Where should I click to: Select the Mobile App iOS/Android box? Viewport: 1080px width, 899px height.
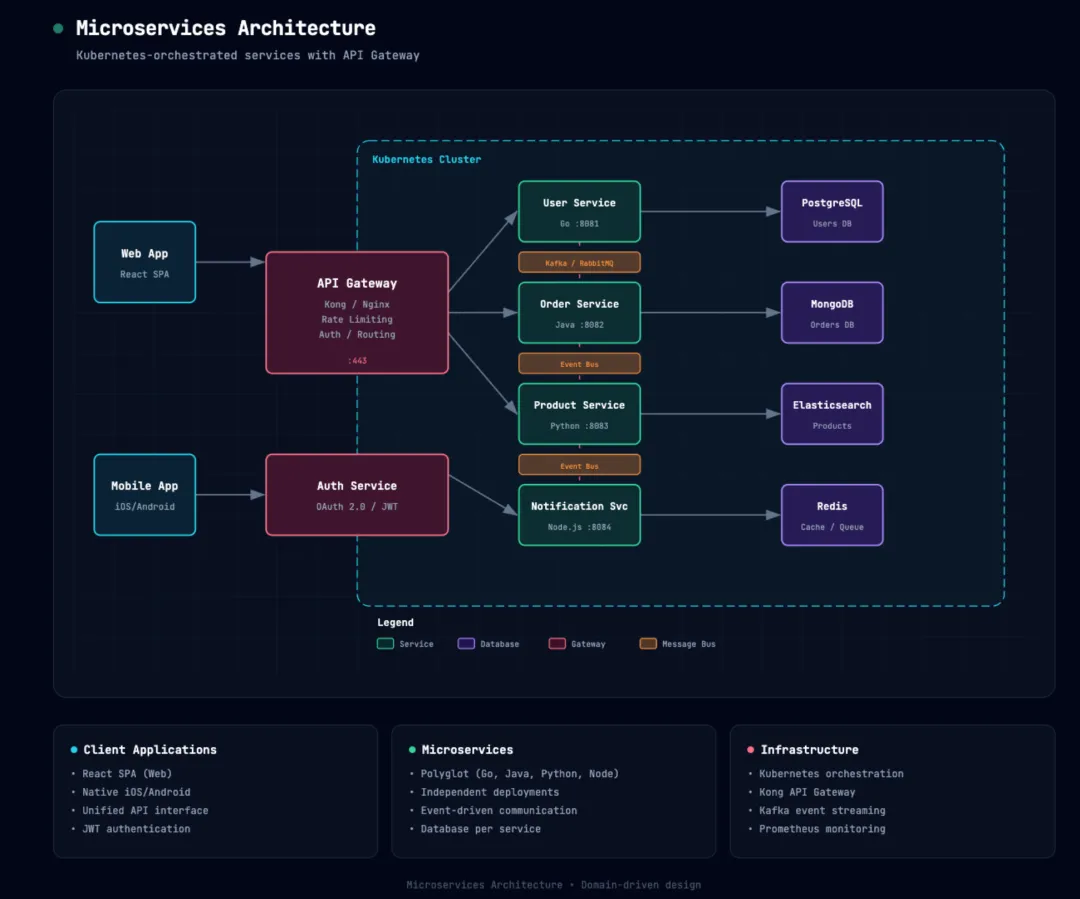145,495
